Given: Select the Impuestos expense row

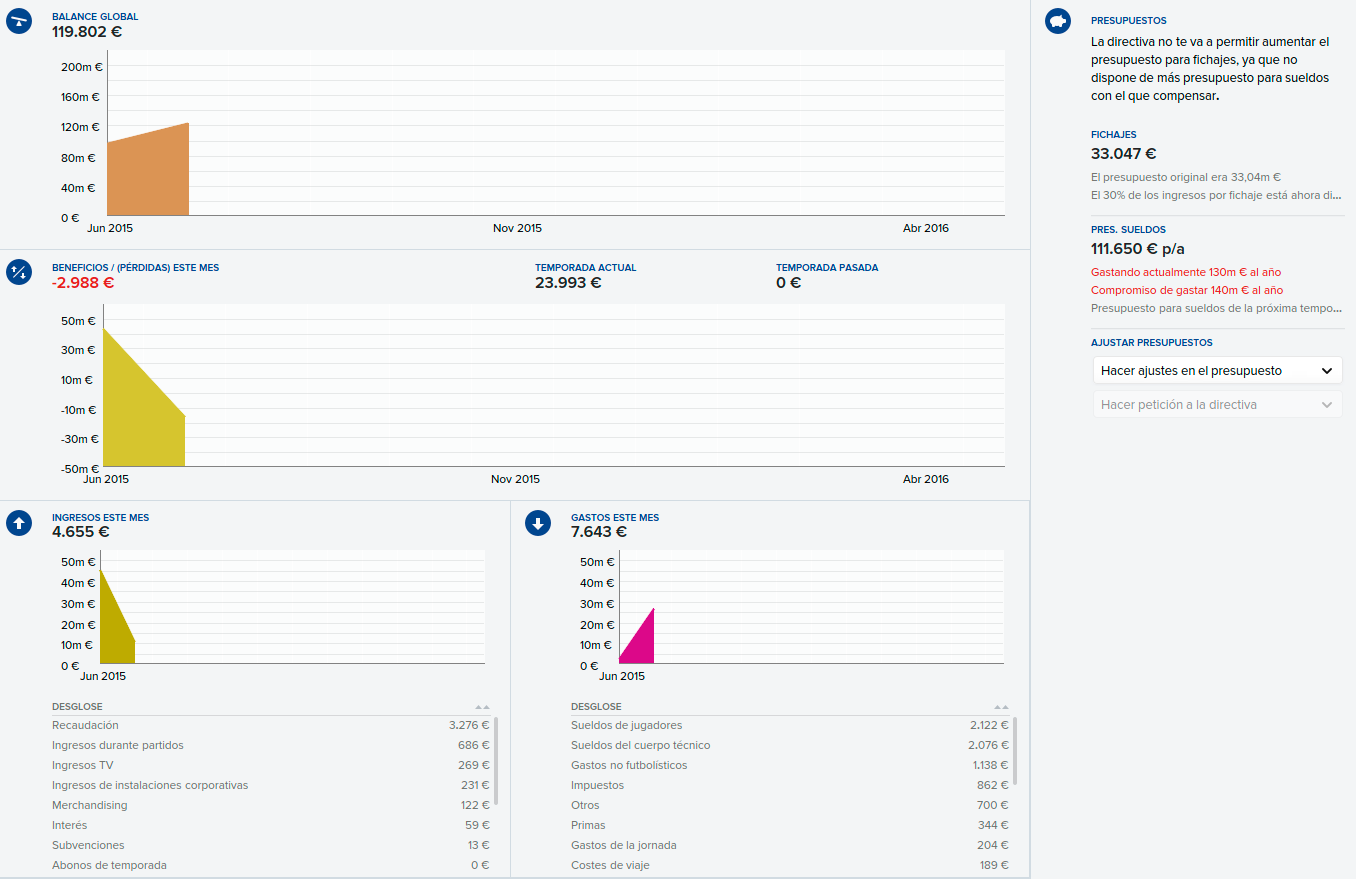Looking at the screenshot, I should 790,785.
